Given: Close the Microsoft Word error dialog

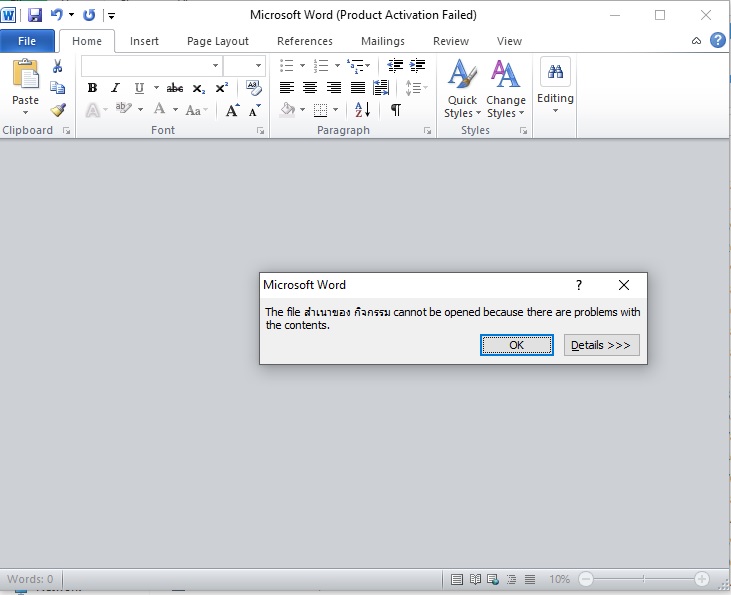Looking at the screenshot, I should tap(624, 285).
